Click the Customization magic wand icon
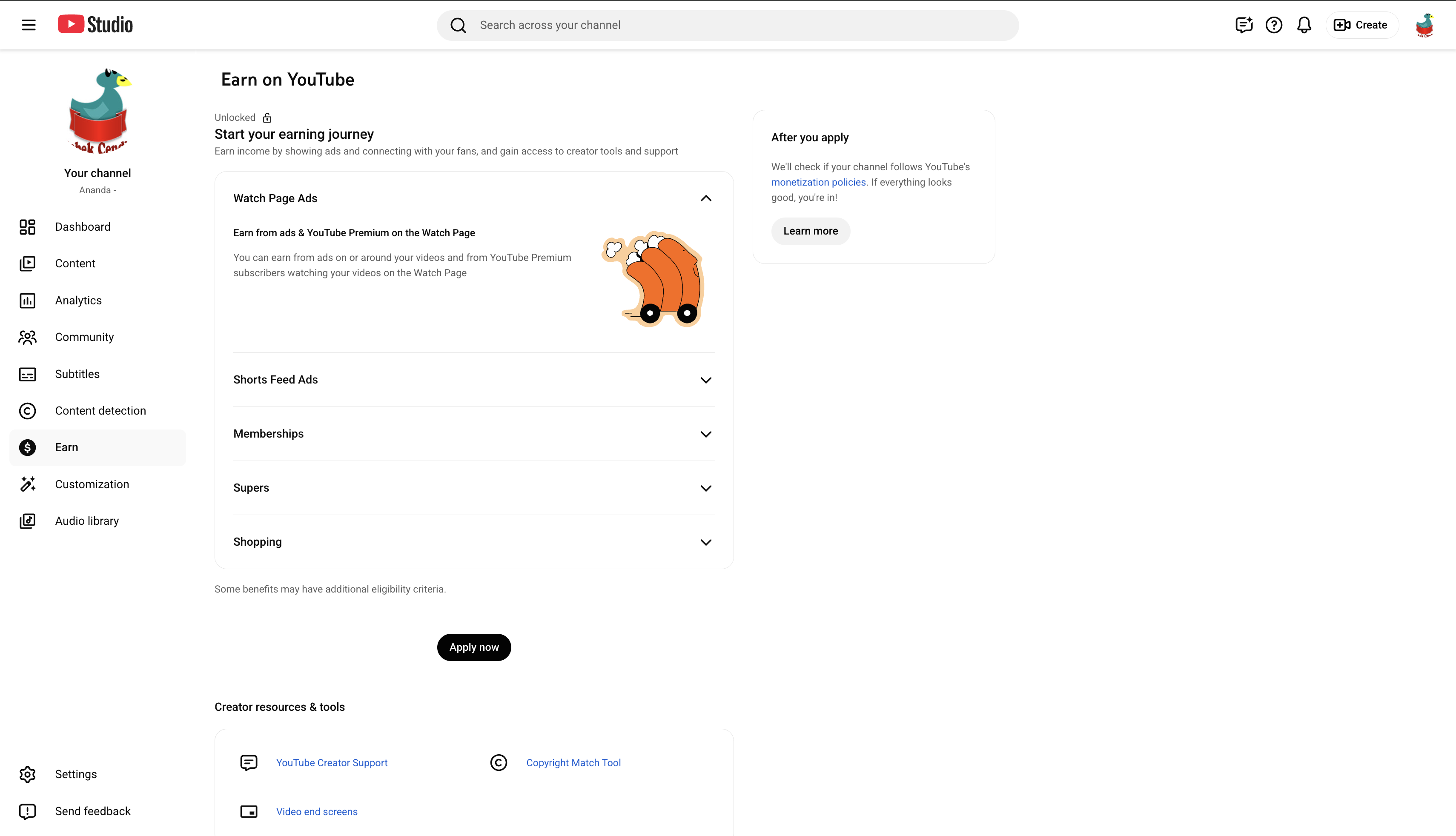The height and width of the screenshot is (836, 1456). pyautogui.click(x=28, y=484)
